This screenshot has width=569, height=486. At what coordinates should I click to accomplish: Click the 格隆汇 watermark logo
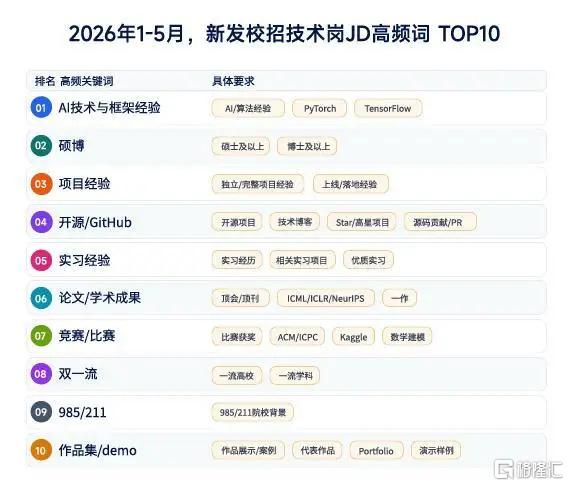(x=528, y=470)
